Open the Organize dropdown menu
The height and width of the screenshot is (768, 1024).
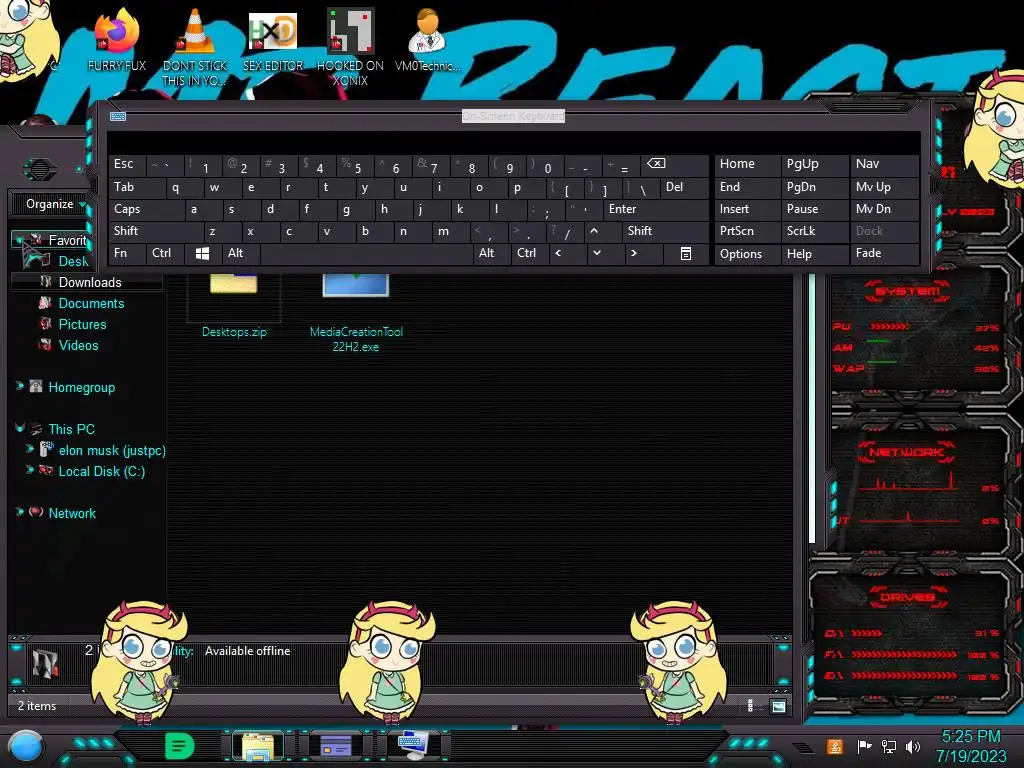click(56, 204)
